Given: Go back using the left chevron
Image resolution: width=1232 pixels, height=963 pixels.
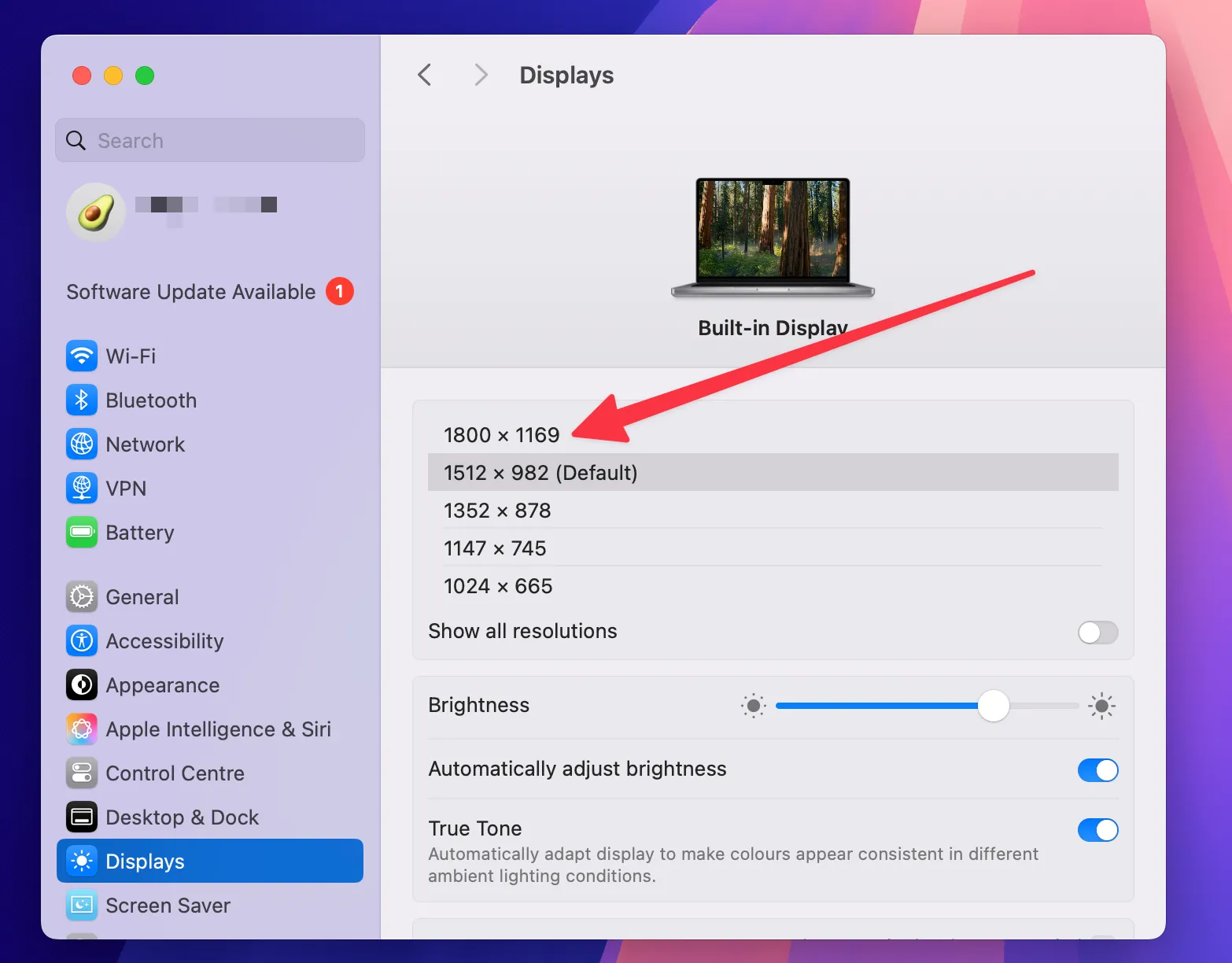Looking at the screenshot, I should (x=425, y=76).
